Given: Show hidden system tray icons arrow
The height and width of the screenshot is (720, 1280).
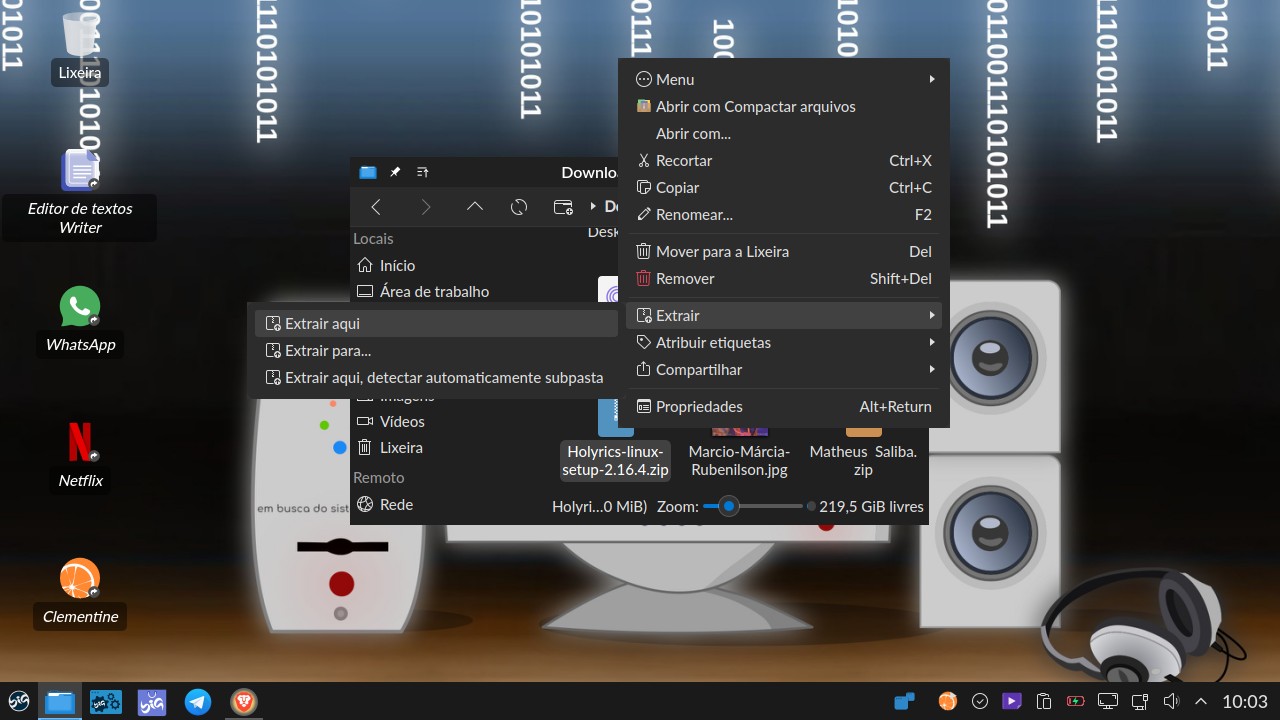Looking at the screenshot, I should tap(1201, 701).
